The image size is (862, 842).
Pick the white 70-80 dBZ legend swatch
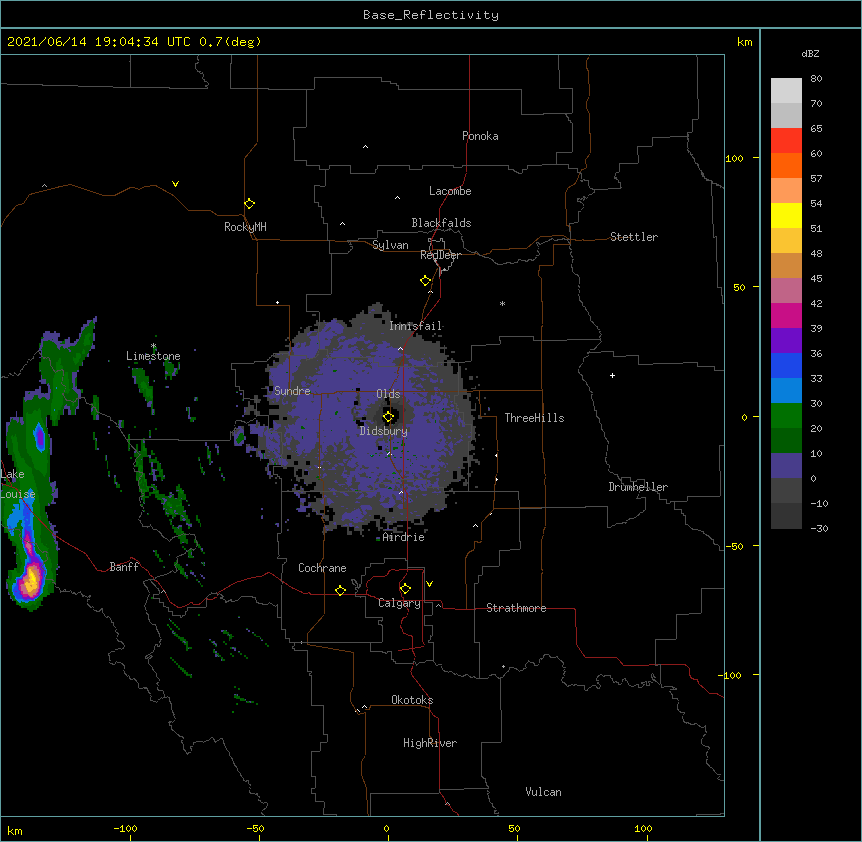pos(786,90)
